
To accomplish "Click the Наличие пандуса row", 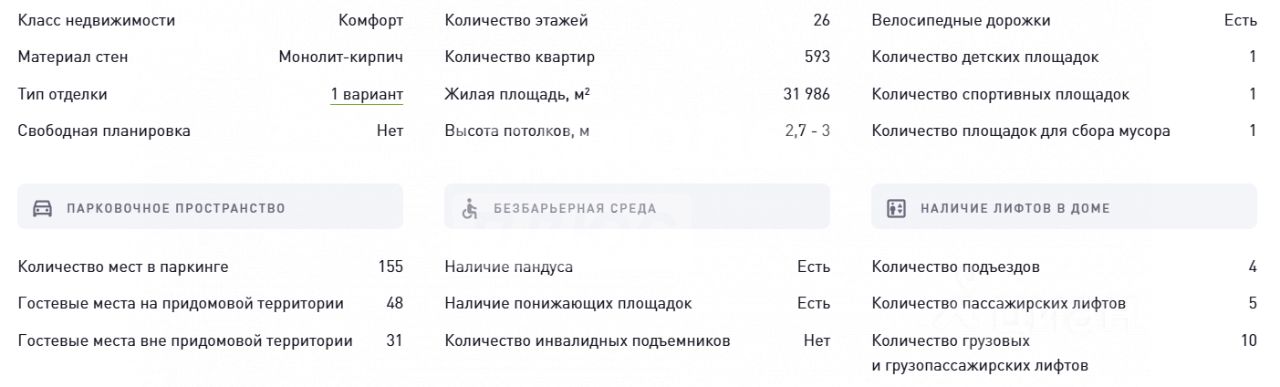I will click(x=637, y=267).
